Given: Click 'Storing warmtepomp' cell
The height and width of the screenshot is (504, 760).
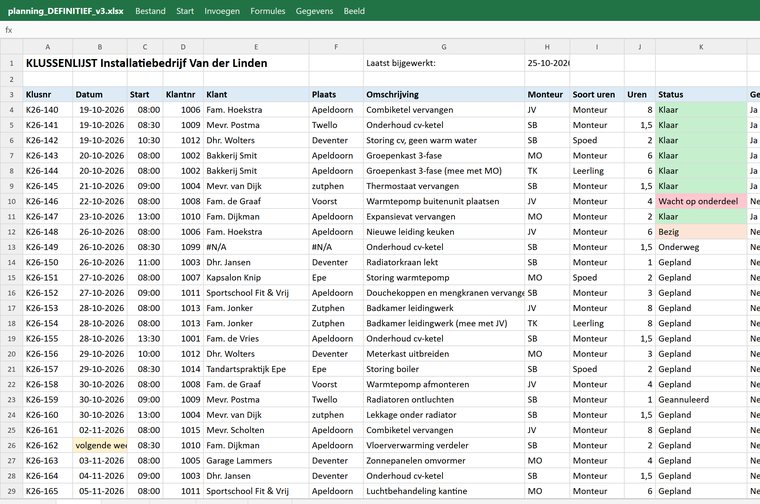Looking at the screenshot, I should (x=443, y=278).
